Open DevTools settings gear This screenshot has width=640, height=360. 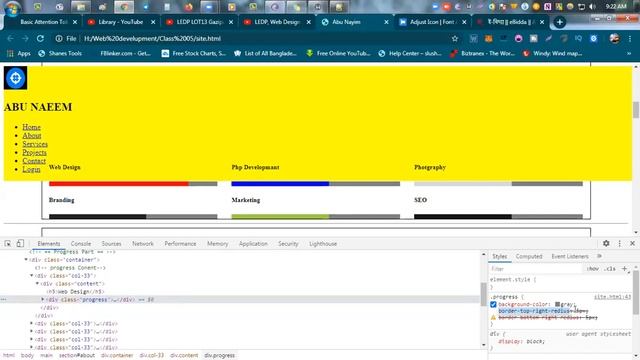coord(606,243)
